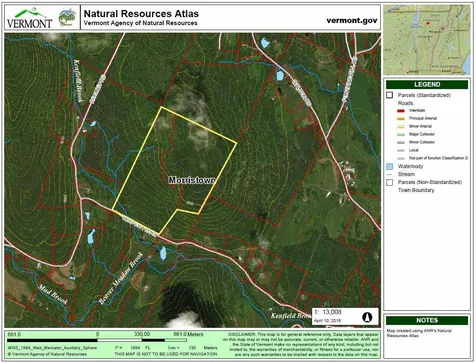Click the DISCLAIMER paragraph
The width and height of the screenshot is (476, 363).
point(301,344)
